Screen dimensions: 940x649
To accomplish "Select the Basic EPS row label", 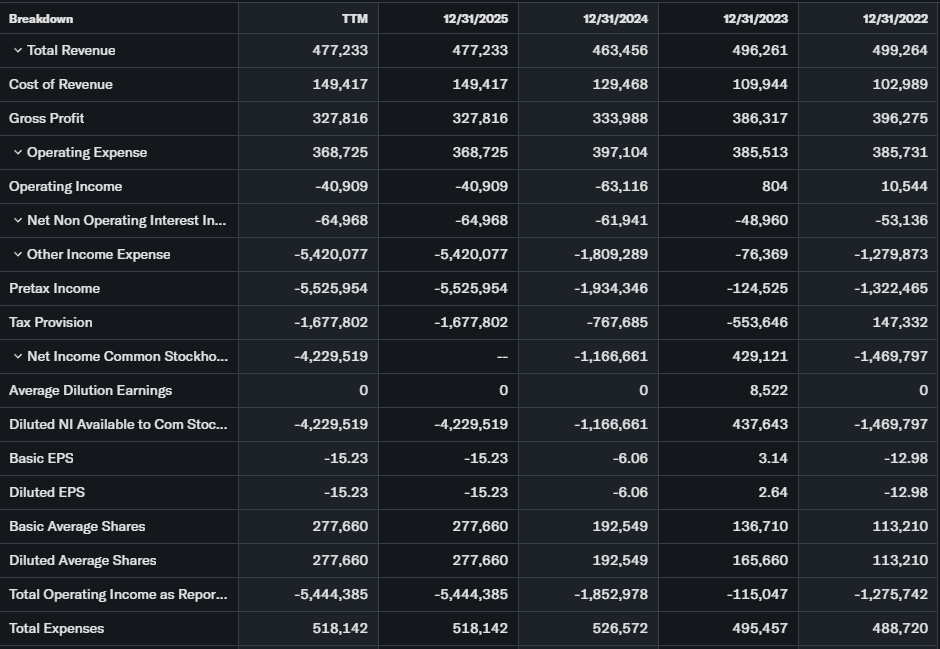I will click(41, 459).
